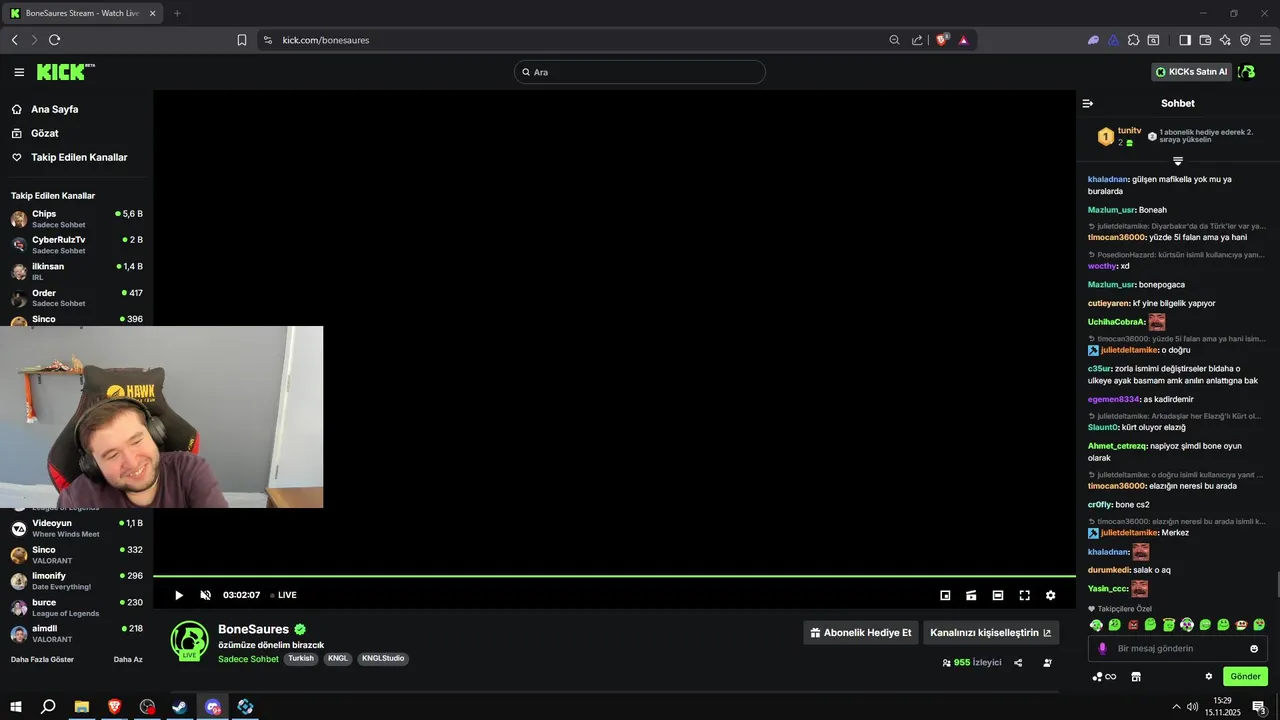Open browser extensions puzzle icon
The width and height of the screenshot is (1280, 720).
pos(1133,40)
